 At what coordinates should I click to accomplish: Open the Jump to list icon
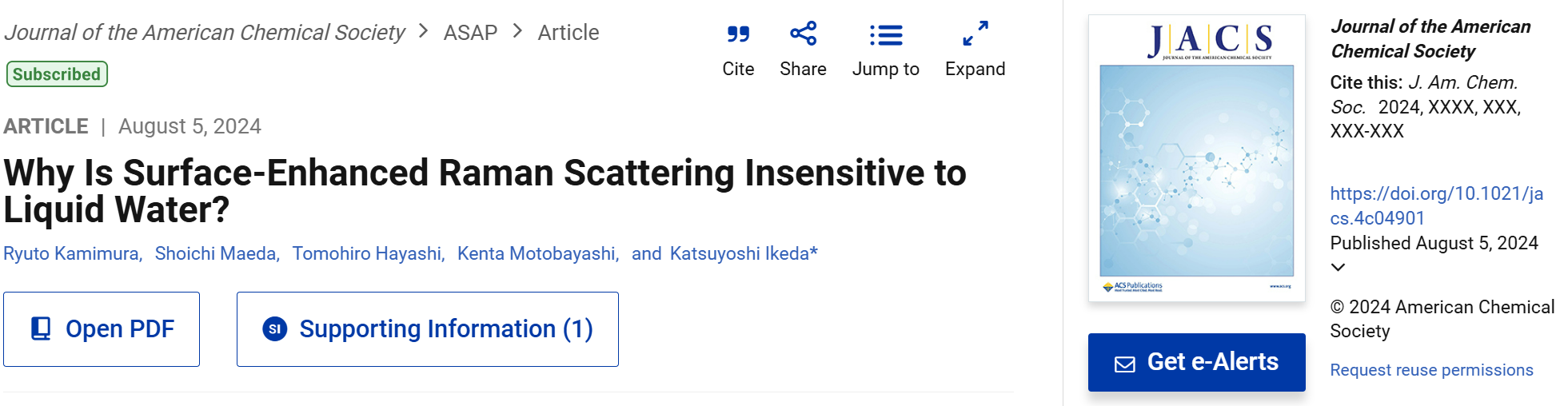[x=886, y=35]
